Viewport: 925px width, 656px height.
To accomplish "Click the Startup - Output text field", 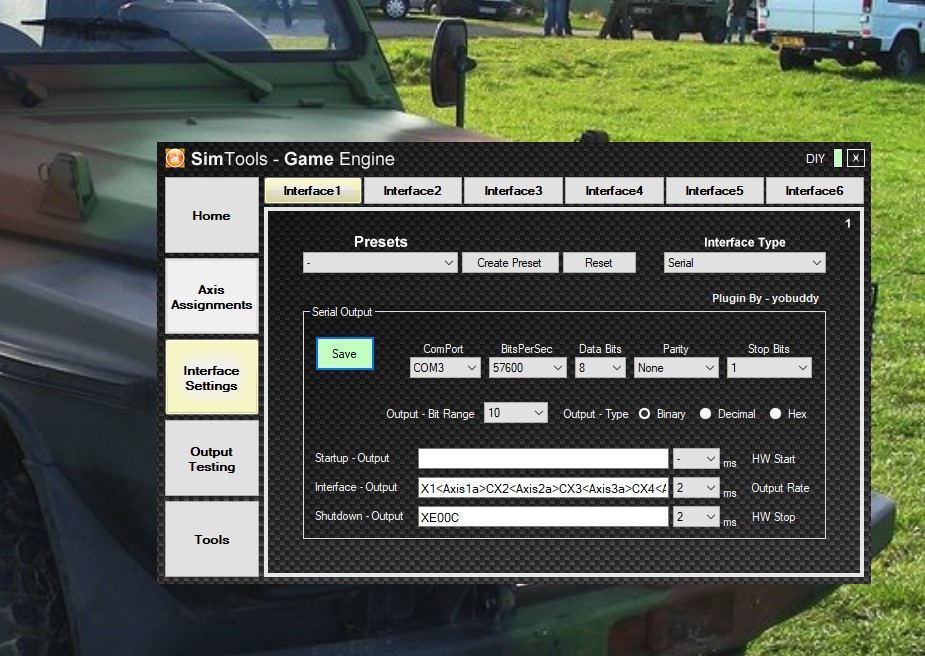I will (x=543, y=458).
